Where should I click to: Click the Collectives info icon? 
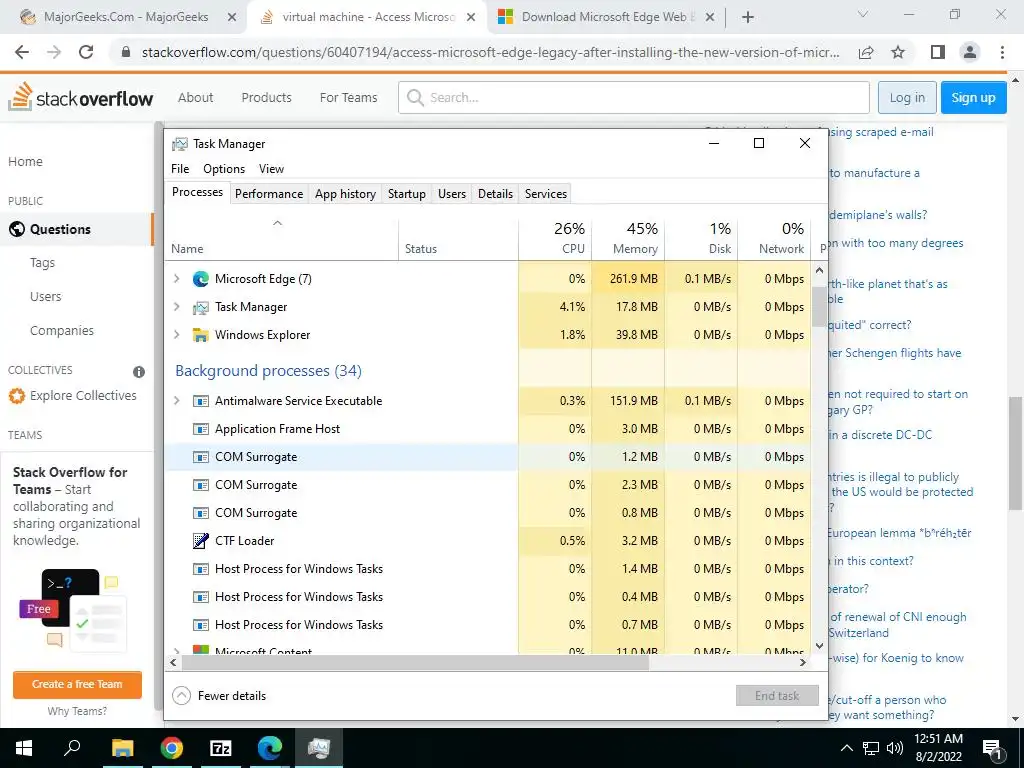point(139,372)
